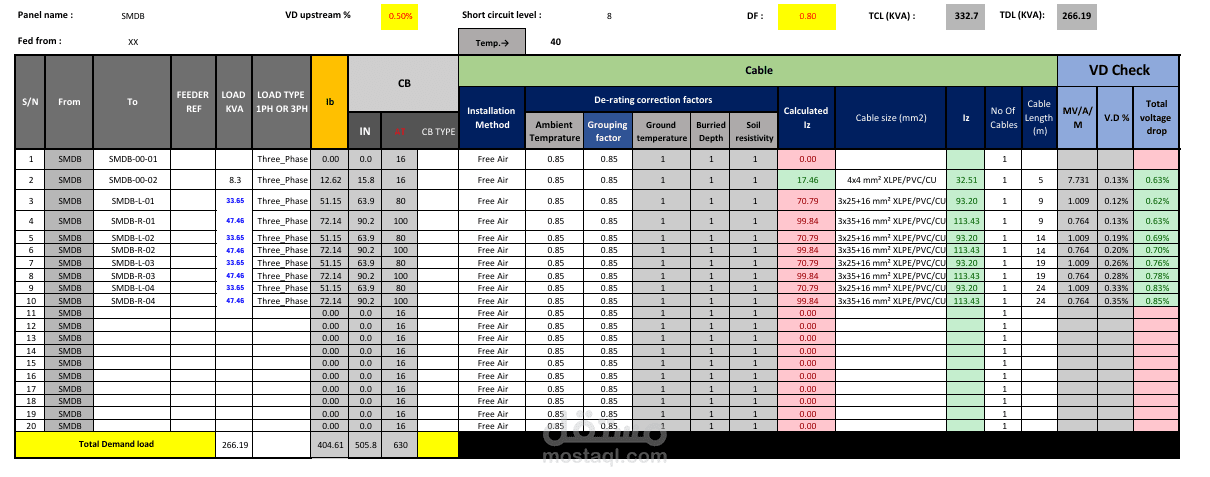Click the blue VD Check header

(x=1118, y=70)
